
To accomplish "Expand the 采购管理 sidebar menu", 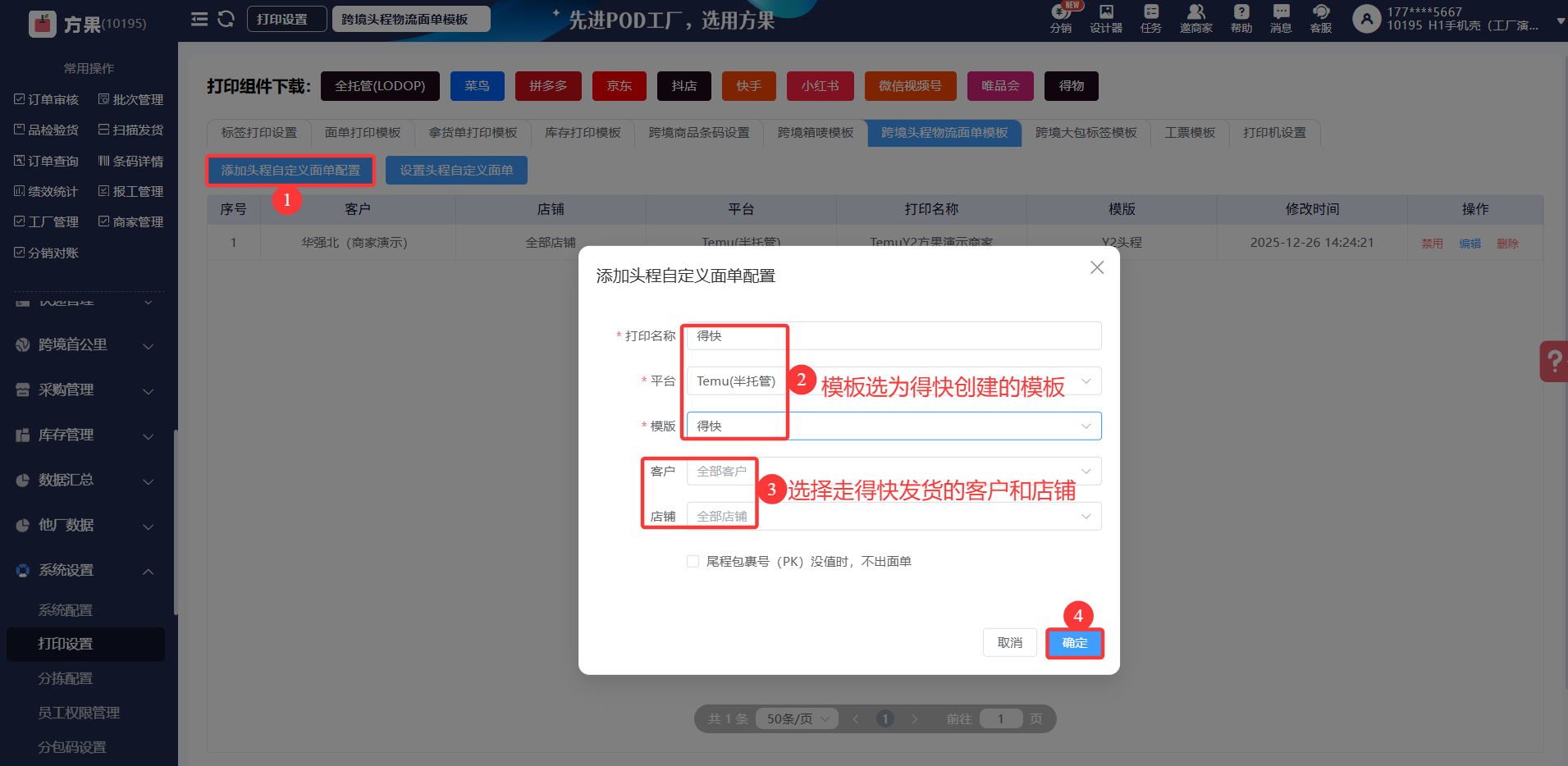I will click(86, 390).
